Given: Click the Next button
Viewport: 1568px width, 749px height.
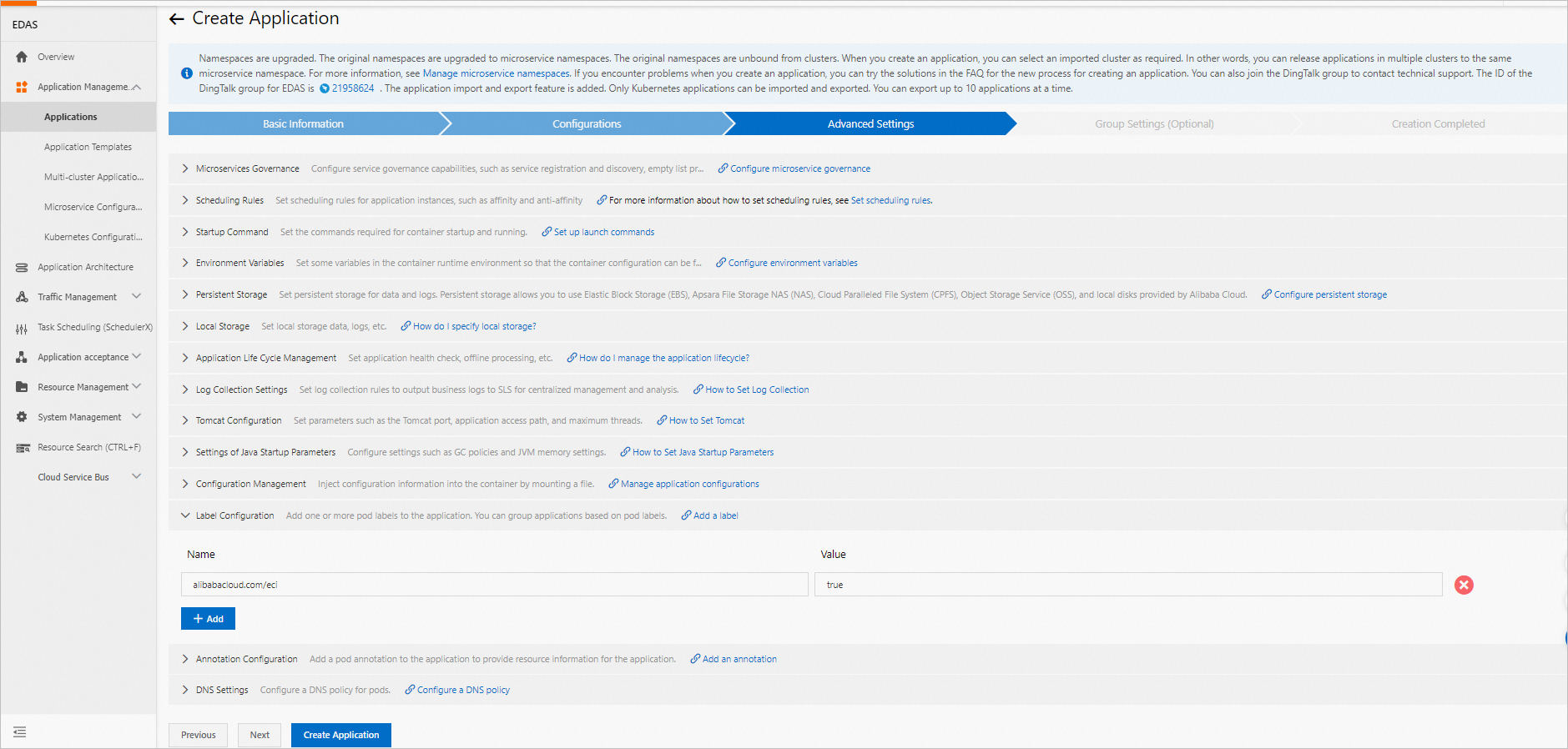Looking at the screenshot, I should click(x=260, y=735).
